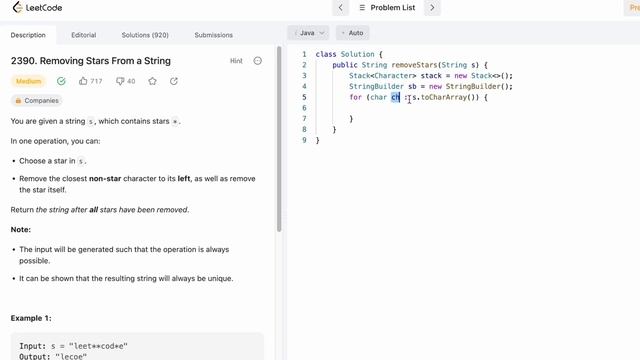640x360 pixels.
Task: Open the Java language dropdown
Action: (309, 33)
